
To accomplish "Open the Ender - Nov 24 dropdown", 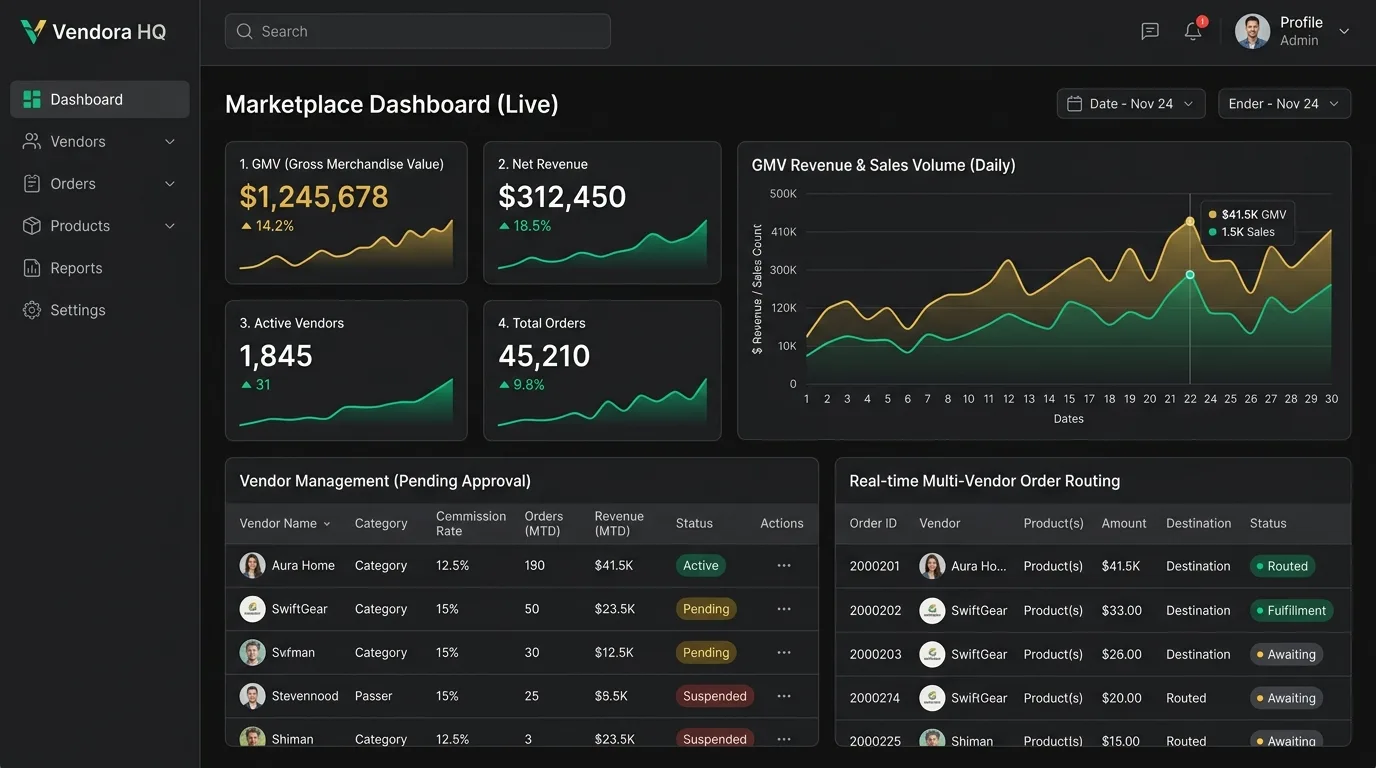I will (1285, 104).
